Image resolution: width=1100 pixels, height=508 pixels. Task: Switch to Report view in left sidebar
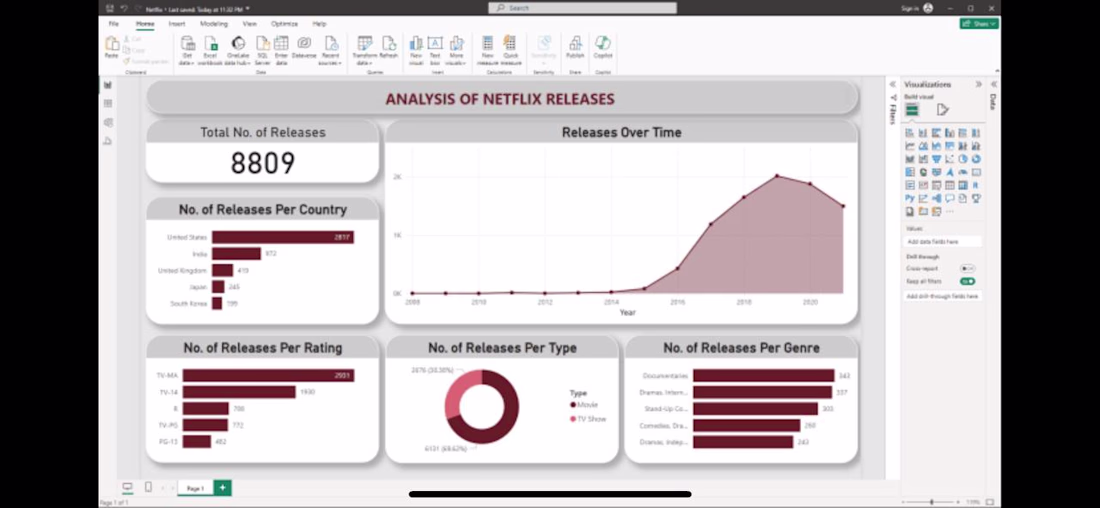point(107,85)
